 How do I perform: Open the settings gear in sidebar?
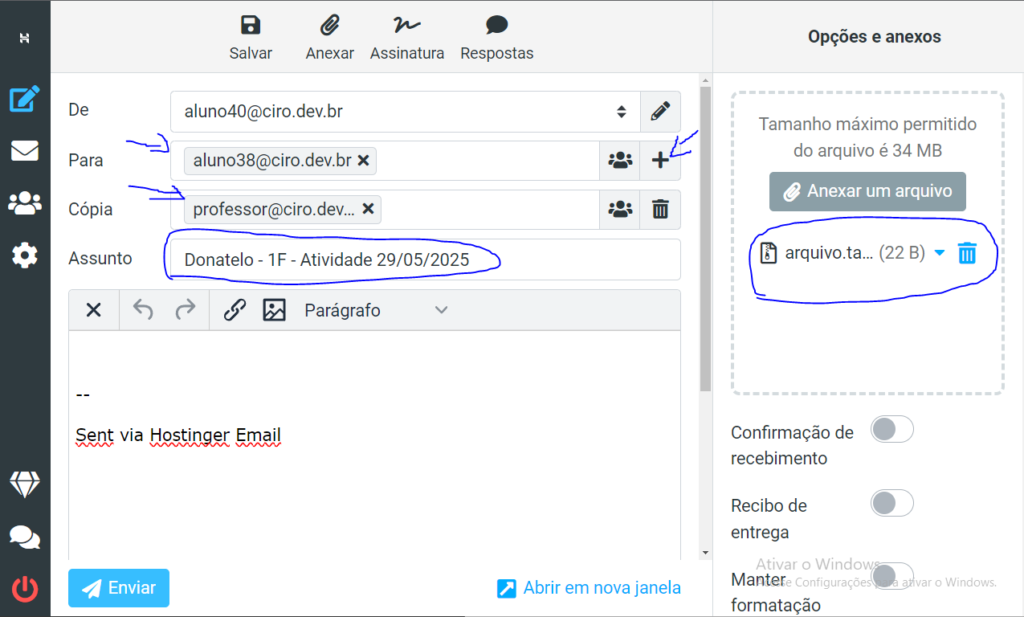24,255
